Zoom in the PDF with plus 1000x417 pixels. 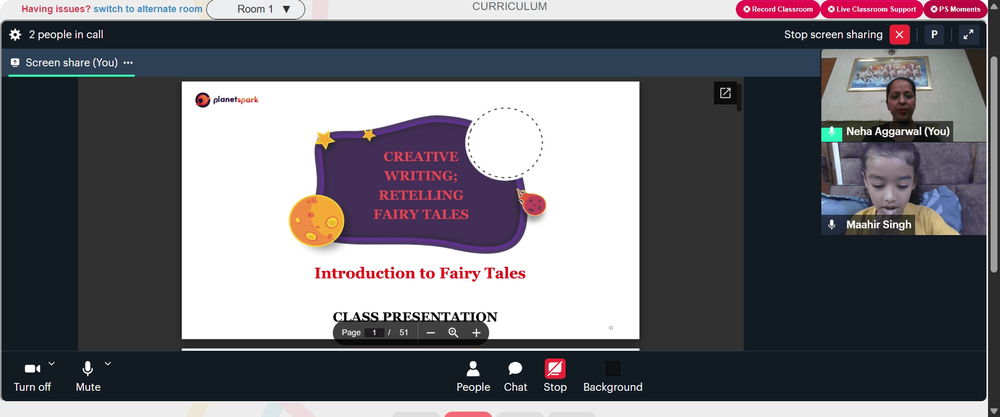click(476, 333)
